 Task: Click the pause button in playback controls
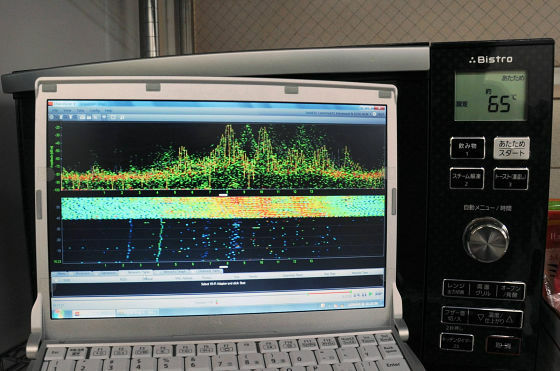[x=364, y=295]
